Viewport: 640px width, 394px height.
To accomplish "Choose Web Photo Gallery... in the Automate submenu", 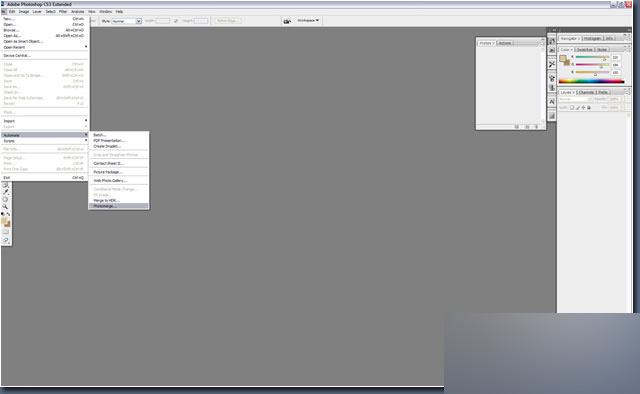I will tap(119, 180).
